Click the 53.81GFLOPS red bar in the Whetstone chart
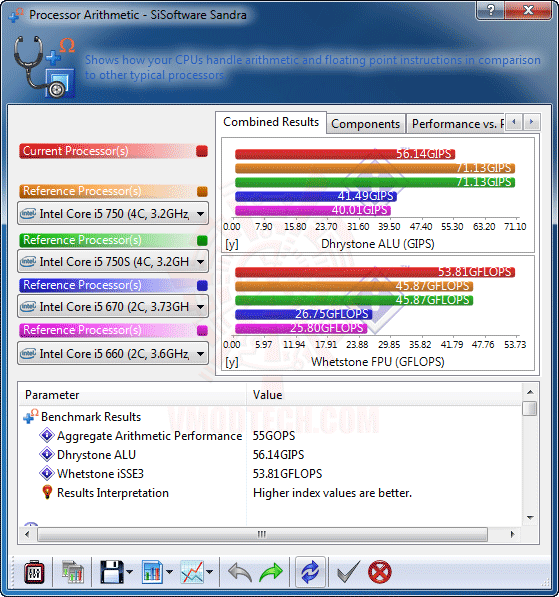Screen dimensions: 559x597 (375, 272)
